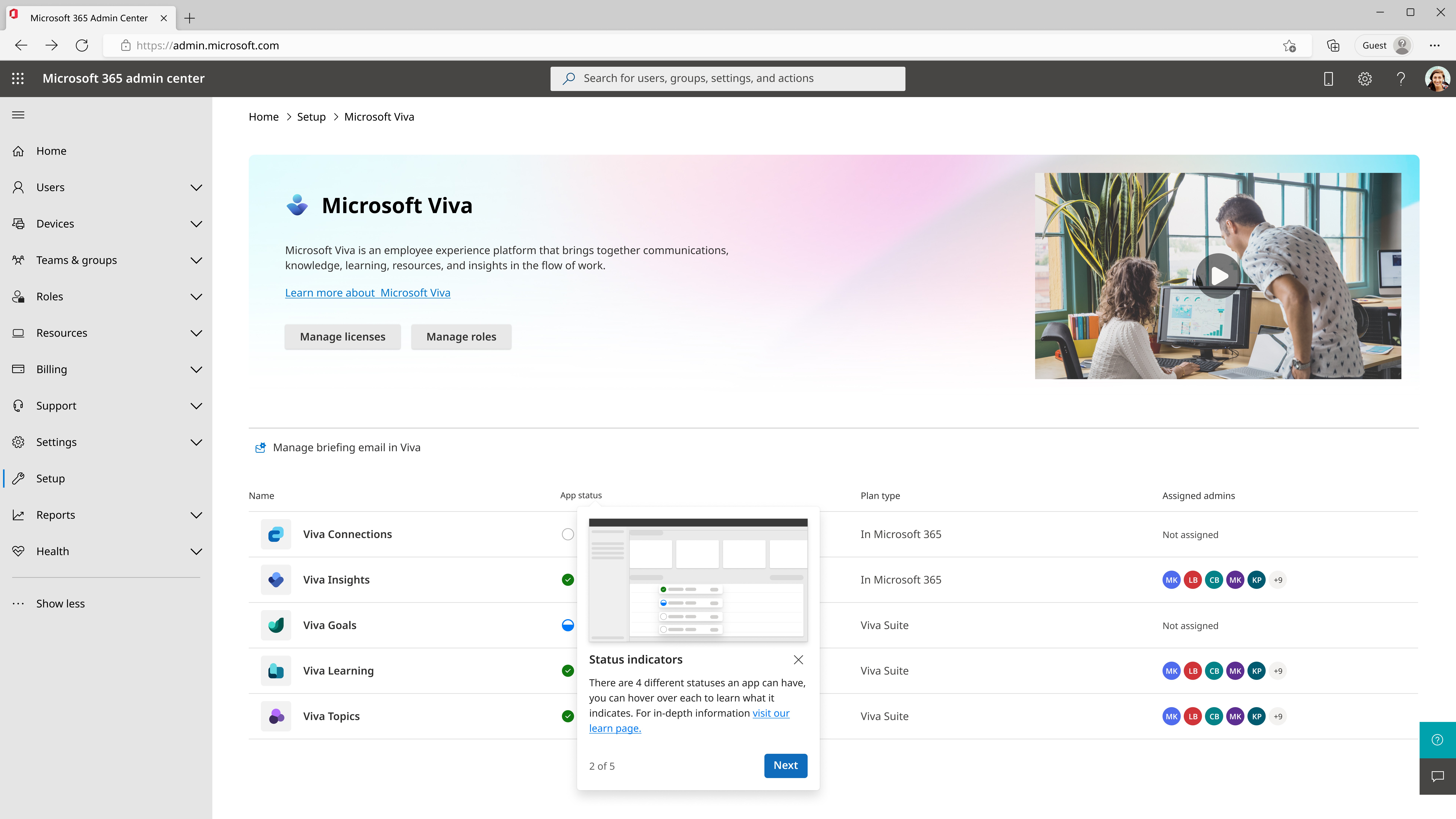1456x819 pixels.
Task: Click the Viva Connections app icon
Action: pyautogui.click(x=276, y=534)
